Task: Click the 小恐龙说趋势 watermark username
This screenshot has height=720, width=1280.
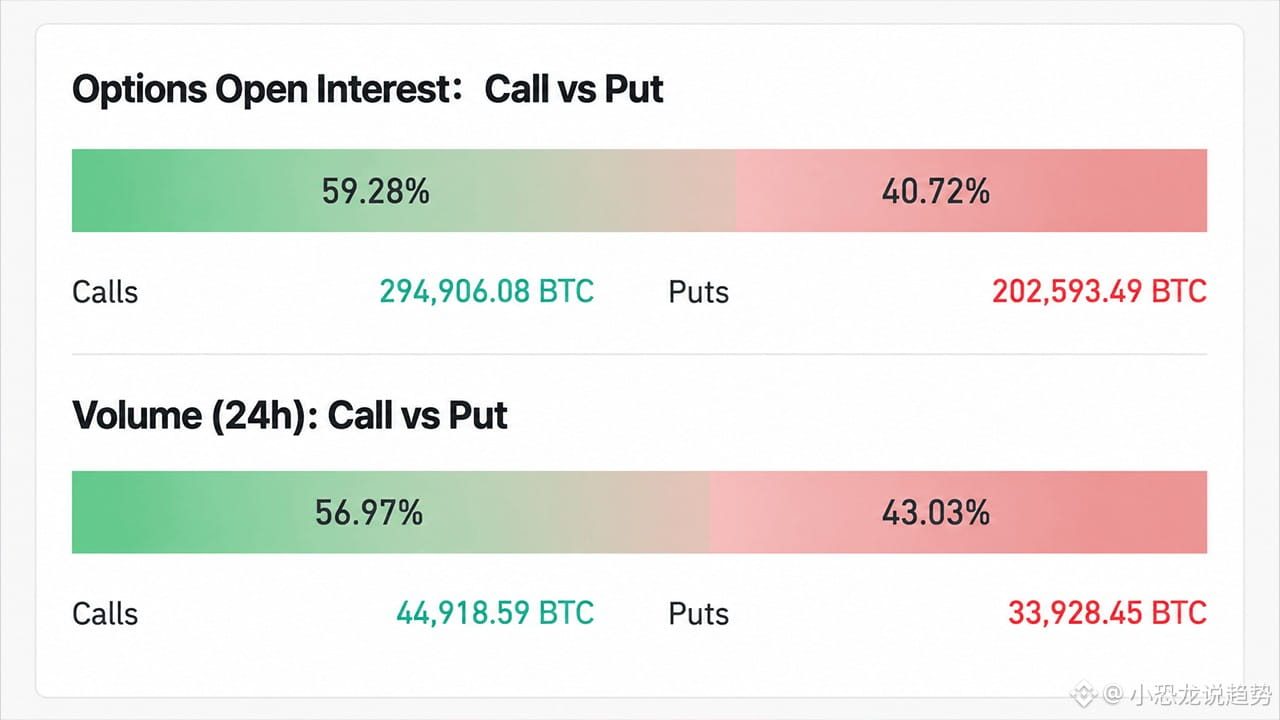Action: (x=1201, y=694)
